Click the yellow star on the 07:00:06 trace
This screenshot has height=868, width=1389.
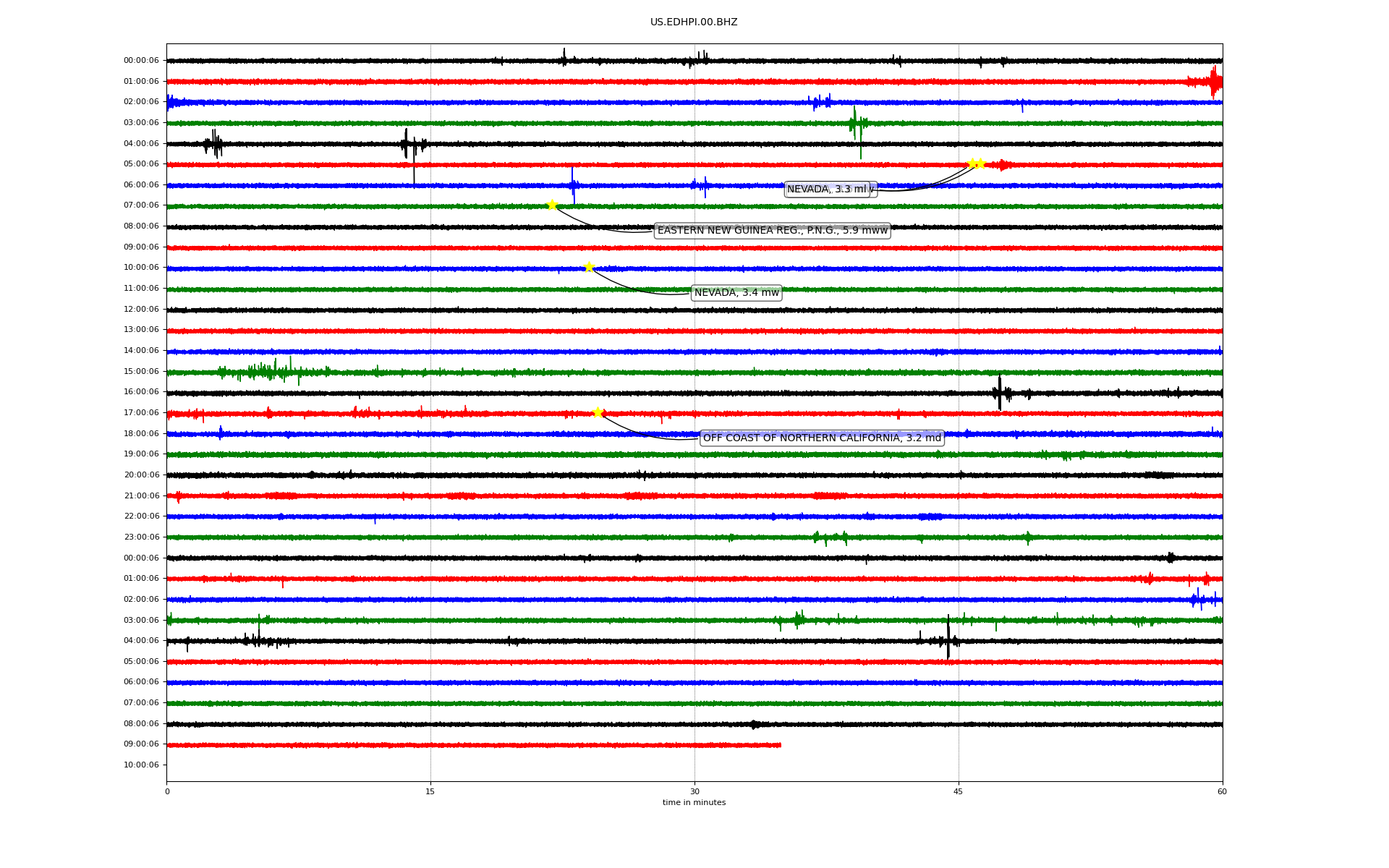pyautogui.click(x=552, y=205)
